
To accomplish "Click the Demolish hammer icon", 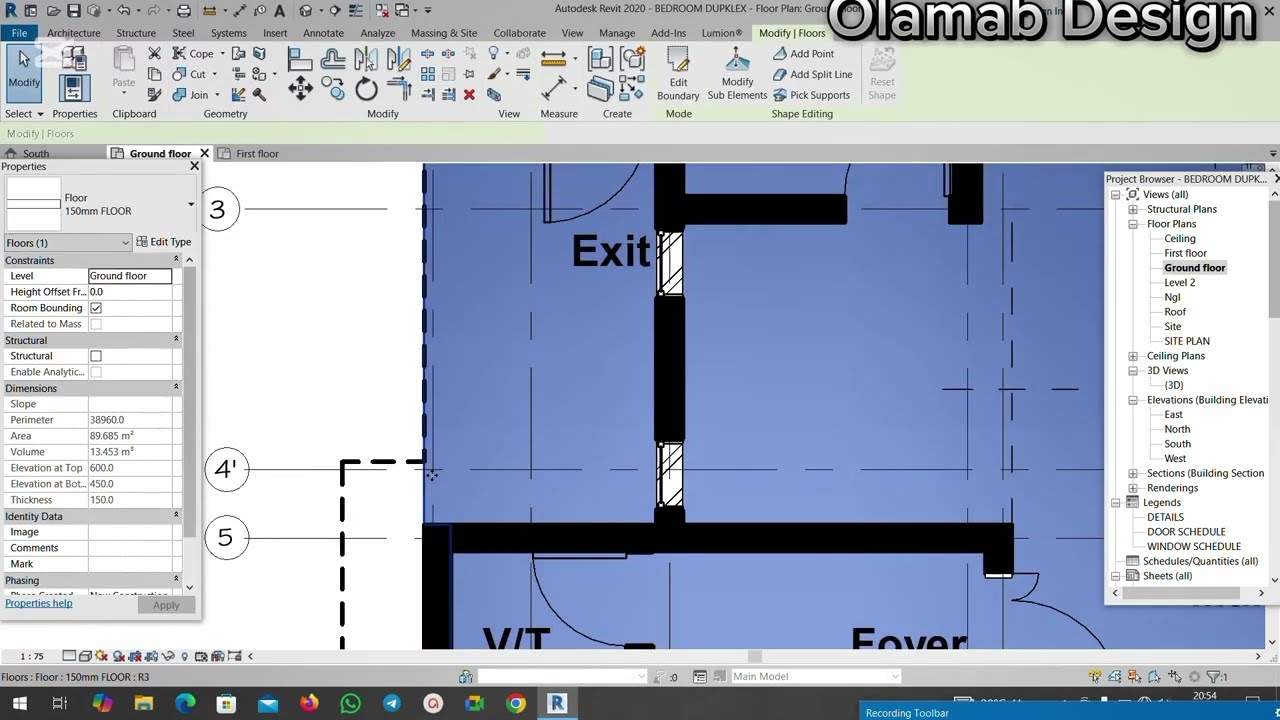I will 259,95.
